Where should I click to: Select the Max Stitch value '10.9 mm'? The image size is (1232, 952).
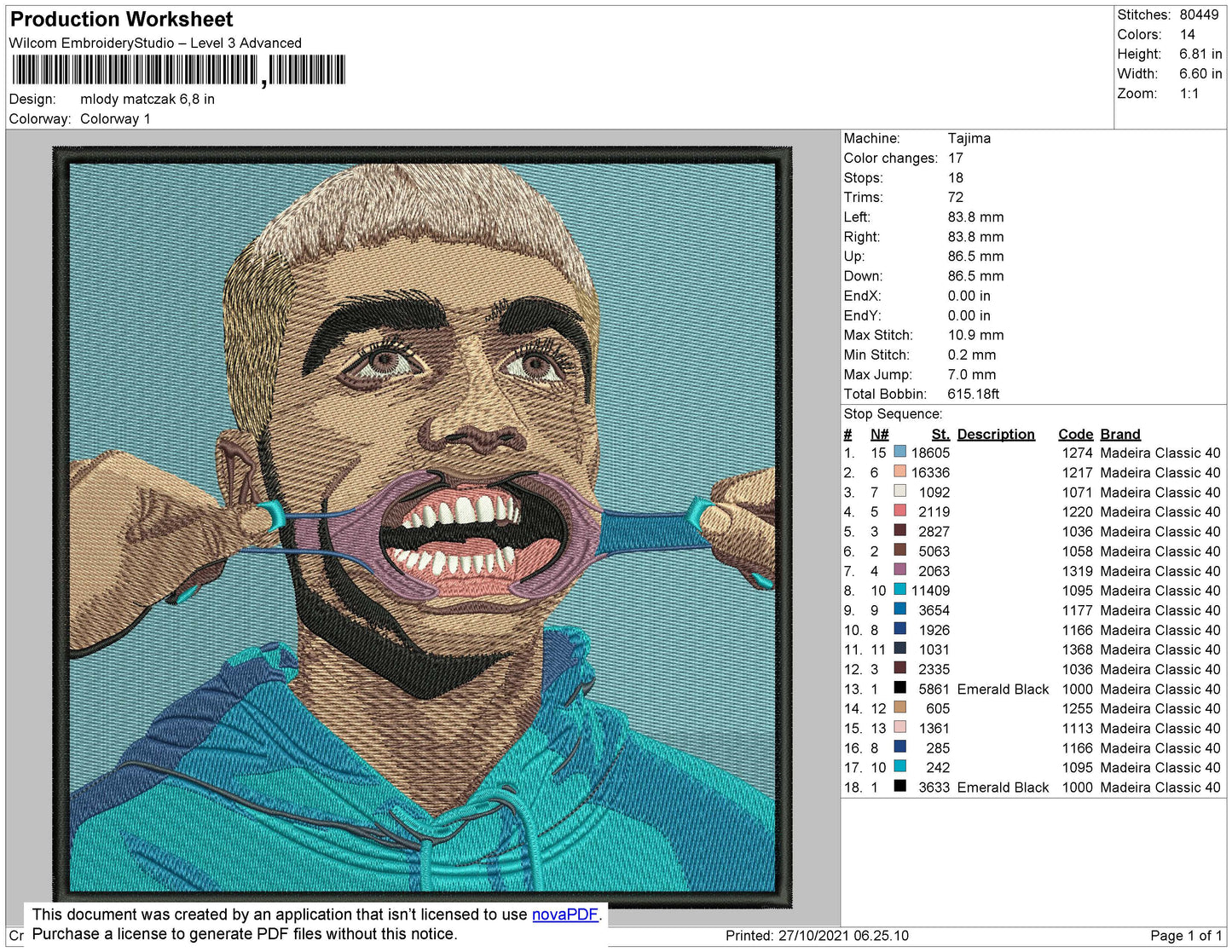[x=976, y=335]
